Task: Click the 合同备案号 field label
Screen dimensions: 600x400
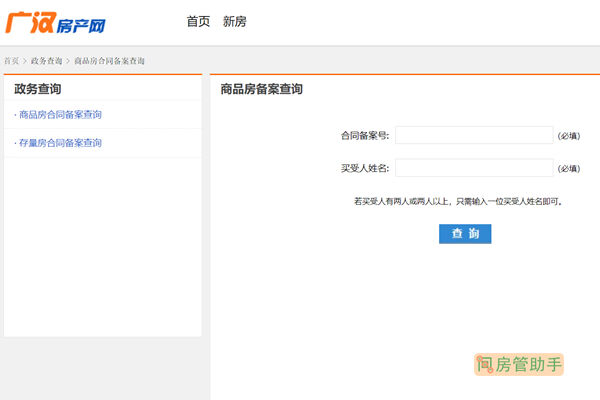Action: (365, 136)
